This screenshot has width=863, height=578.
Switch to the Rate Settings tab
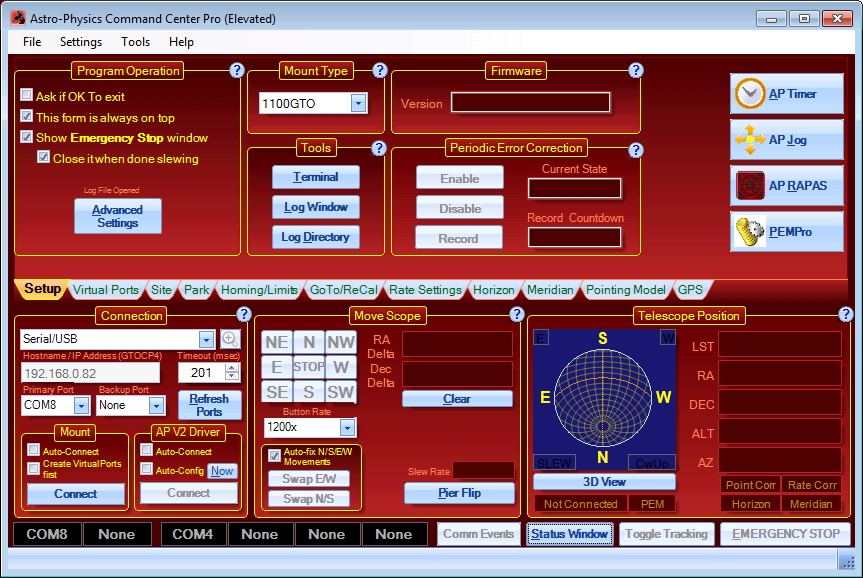click(425, 290)
